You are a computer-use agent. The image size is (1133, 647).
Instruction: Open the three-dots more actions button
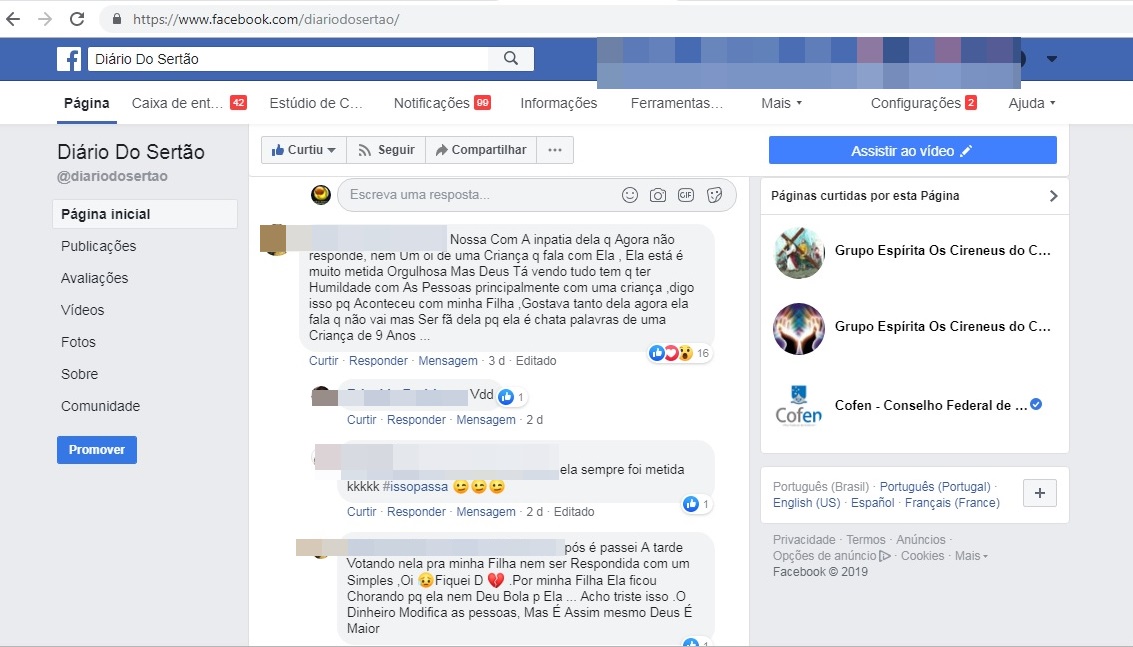pos(555,150)
